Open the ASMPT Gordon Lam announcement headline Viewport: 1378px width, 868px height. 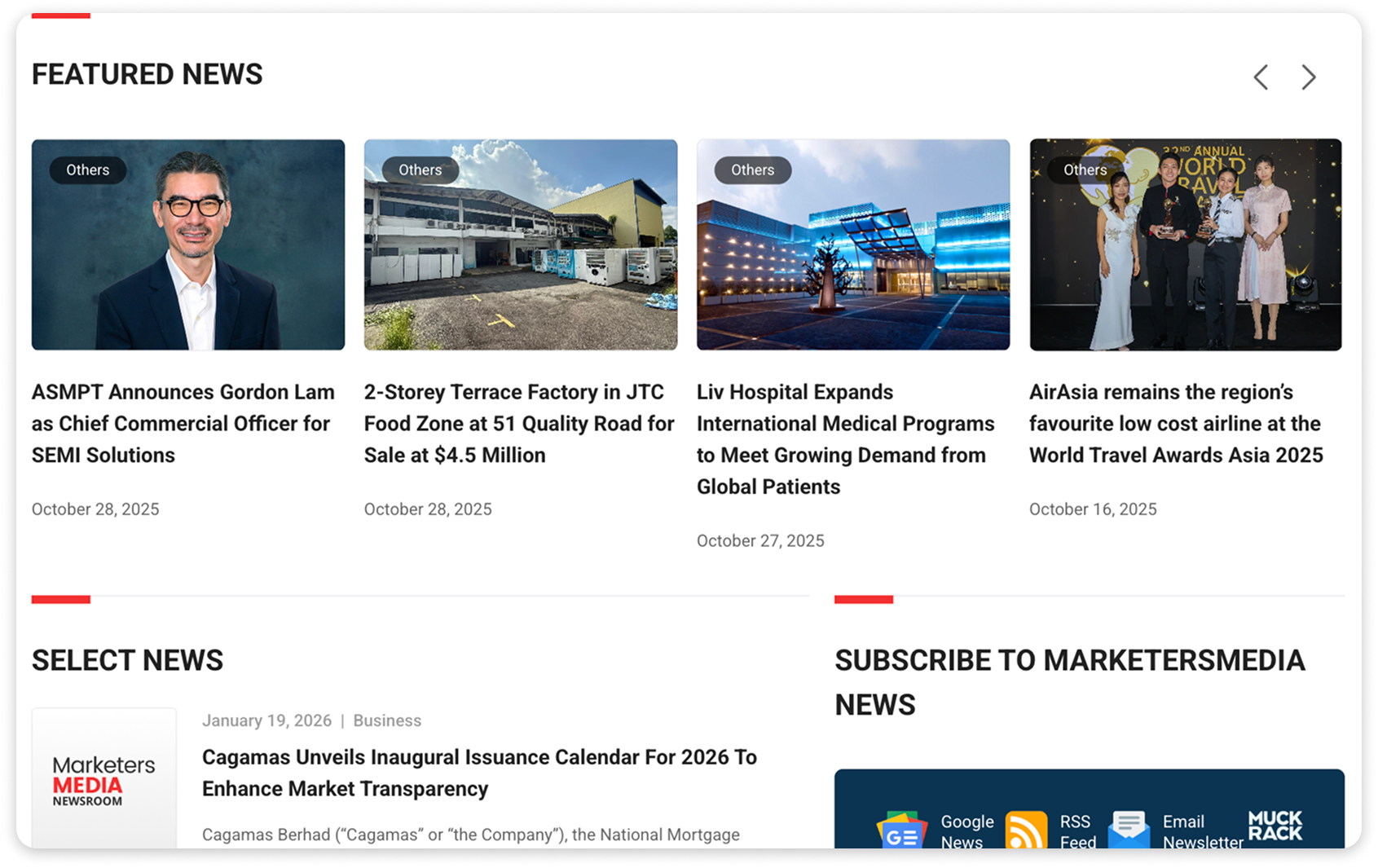183,423
